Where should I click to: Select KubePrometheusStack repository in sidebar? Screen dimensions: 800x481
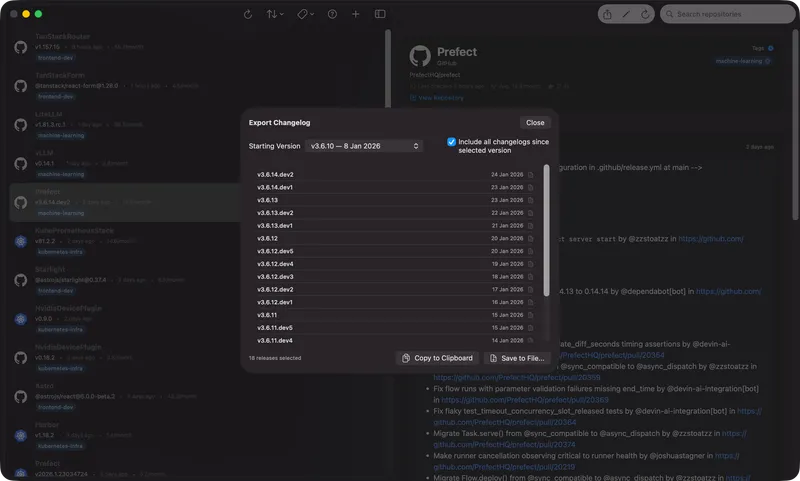[x=125, y=241]
